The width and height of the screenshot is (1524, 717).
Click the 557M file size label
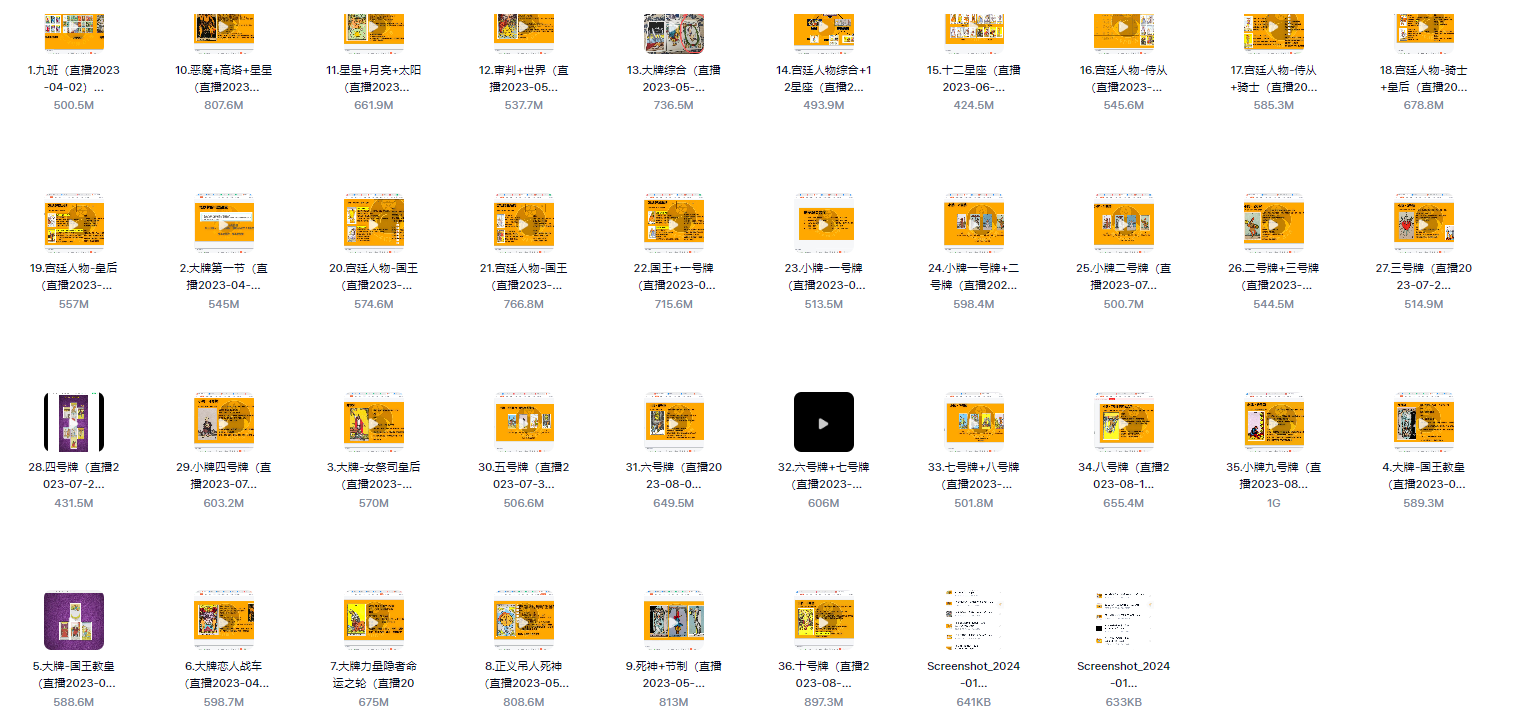74,304
